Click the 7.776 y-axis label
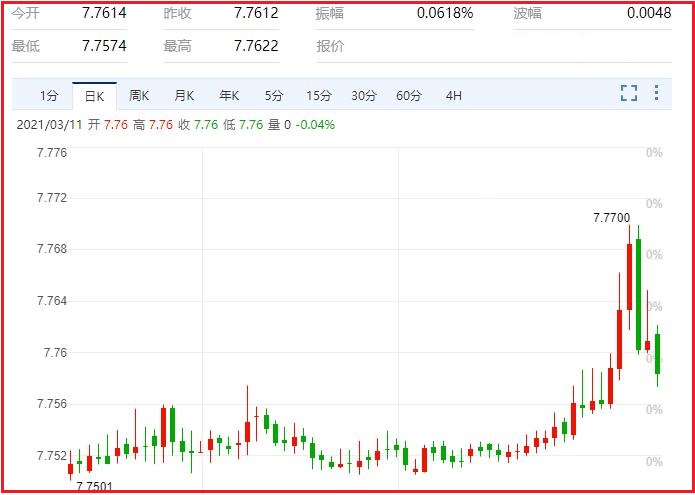Screen dimensions: 695x495 (x=52, y=153)
